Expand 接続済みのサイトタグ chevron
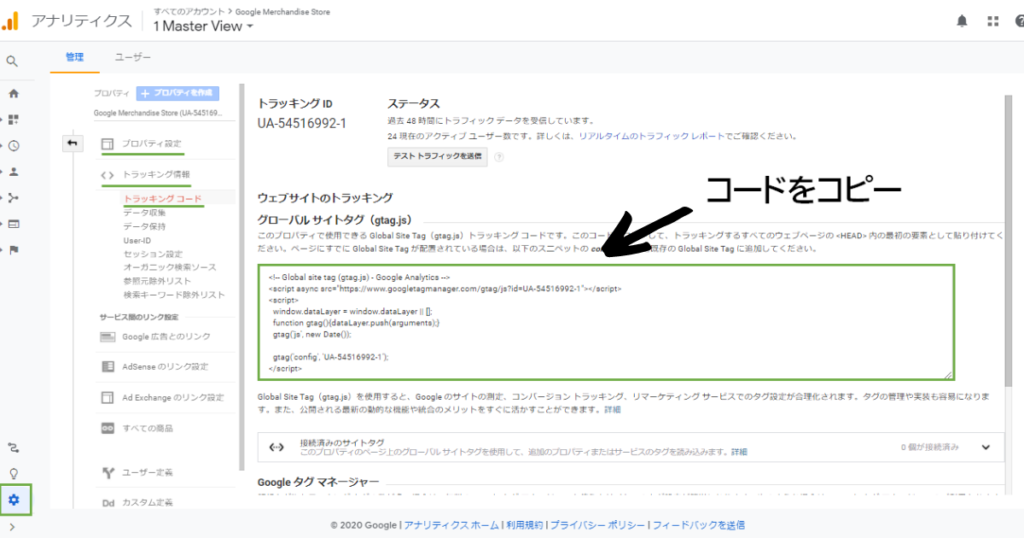1024x538 pixels. tap(985, 447)
